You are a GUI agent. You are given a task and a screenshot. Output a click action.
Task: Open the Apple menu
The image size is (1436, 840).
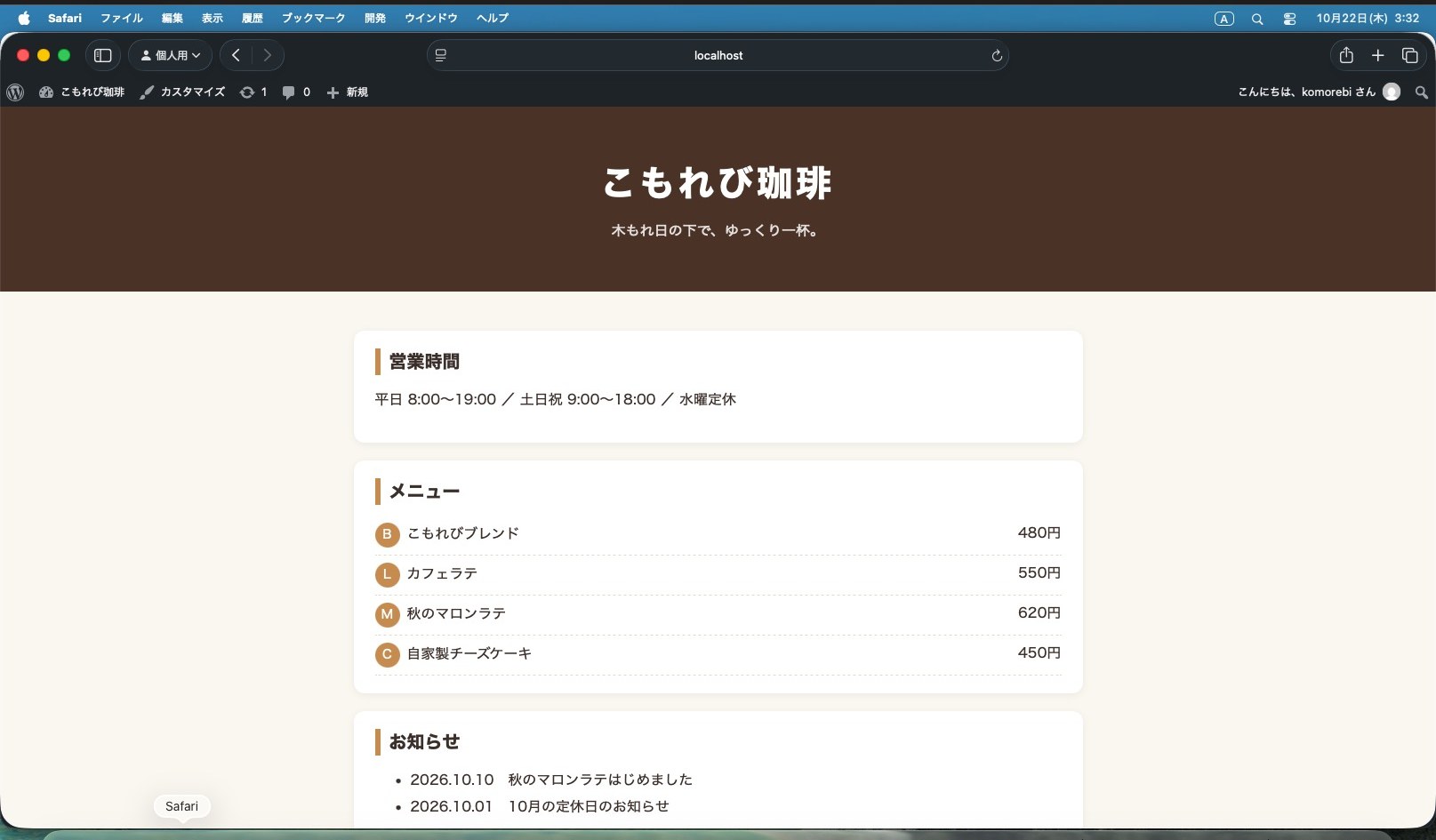[24, 18]
